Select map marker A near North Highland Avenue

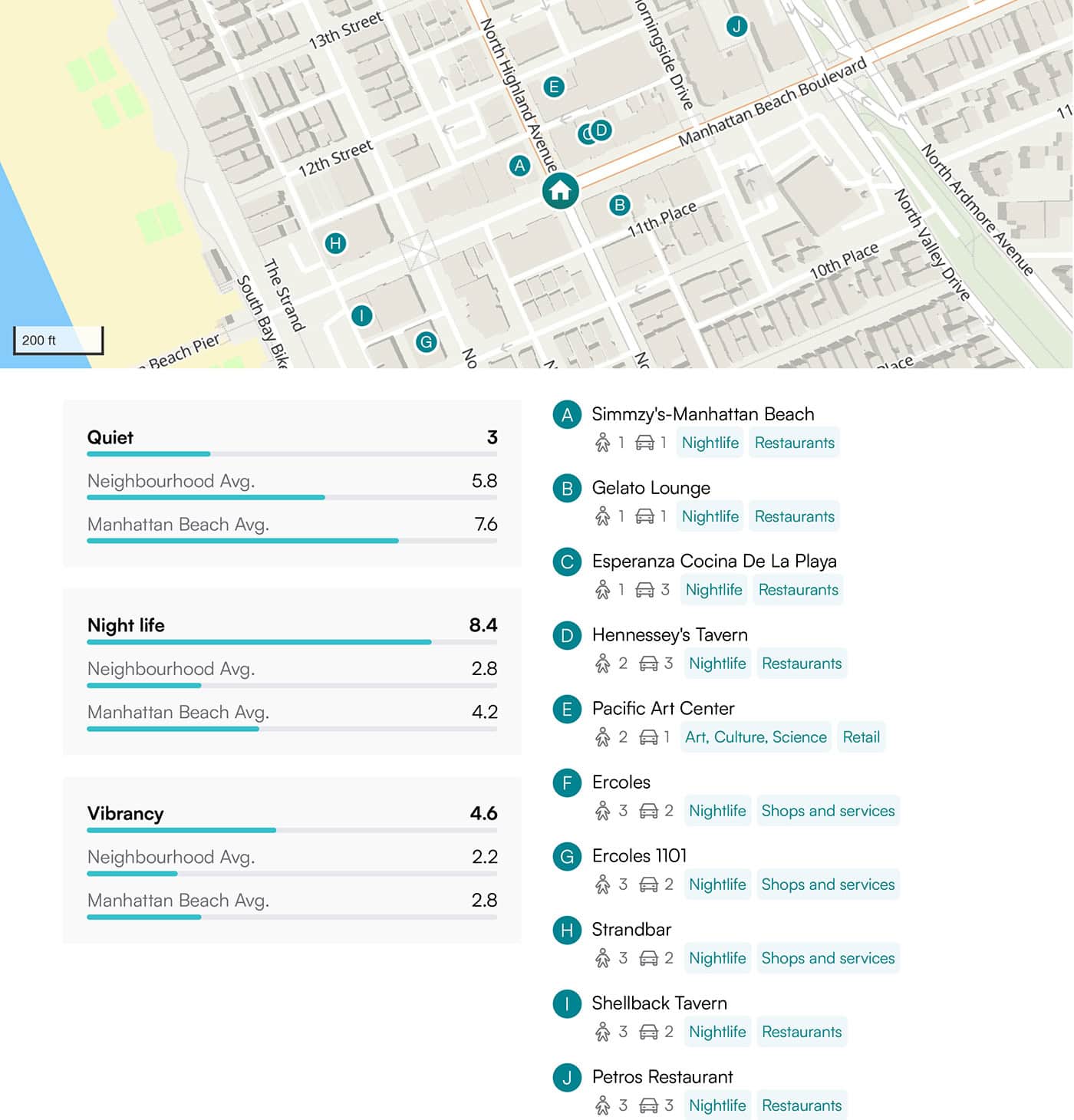tap(520, 166)
